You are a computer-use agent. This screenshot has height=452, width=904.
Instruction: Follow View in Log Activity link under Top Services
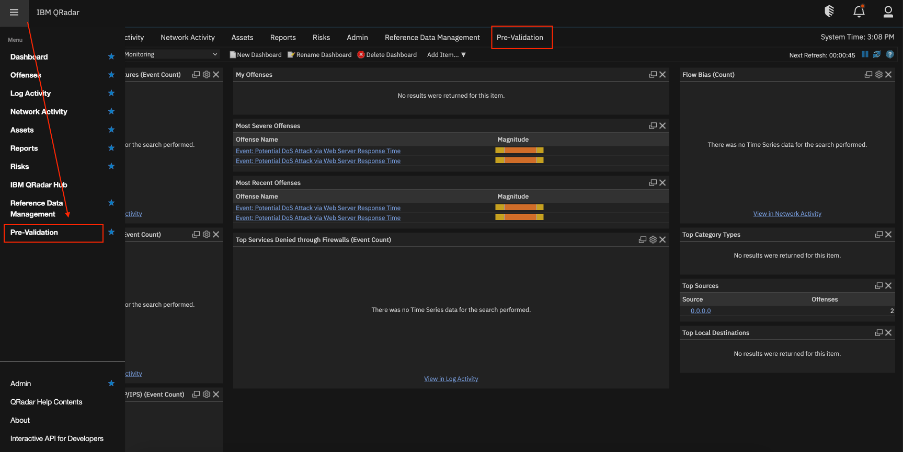(451, 379)
